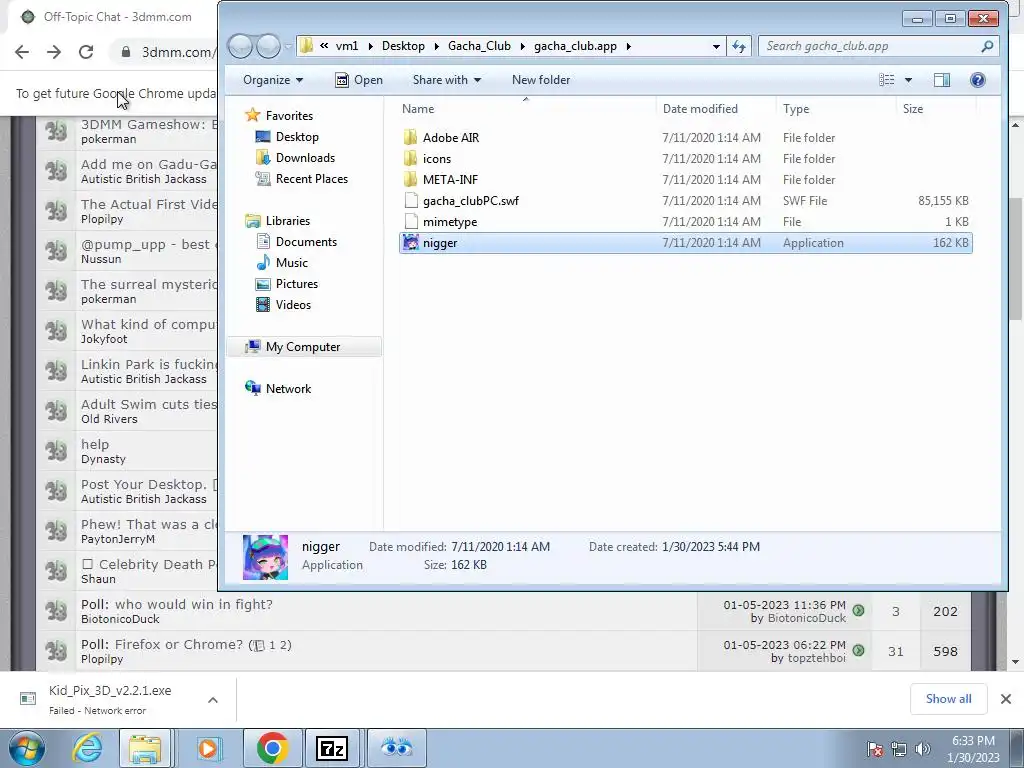Select the META-INF folder
Image resolution: width=1024 pixels, height=768 pixels.
[450, 180]
